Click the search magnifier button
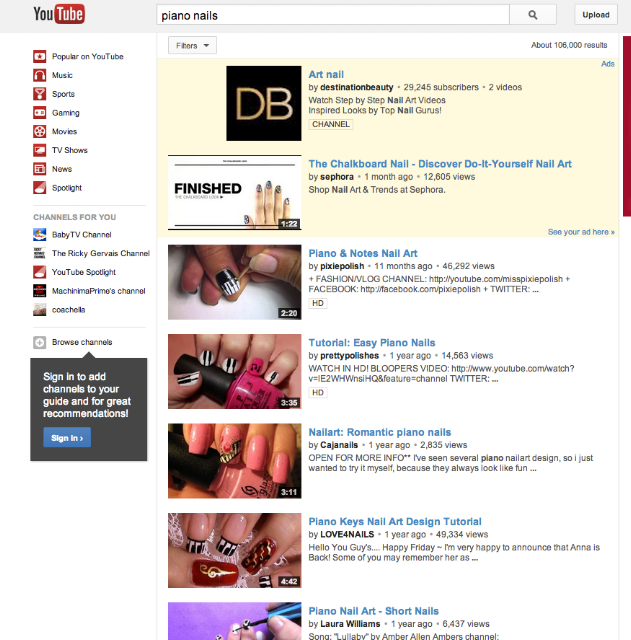This screenshot has width=631, height=640. pyautogui.click(x=533, y=15)
